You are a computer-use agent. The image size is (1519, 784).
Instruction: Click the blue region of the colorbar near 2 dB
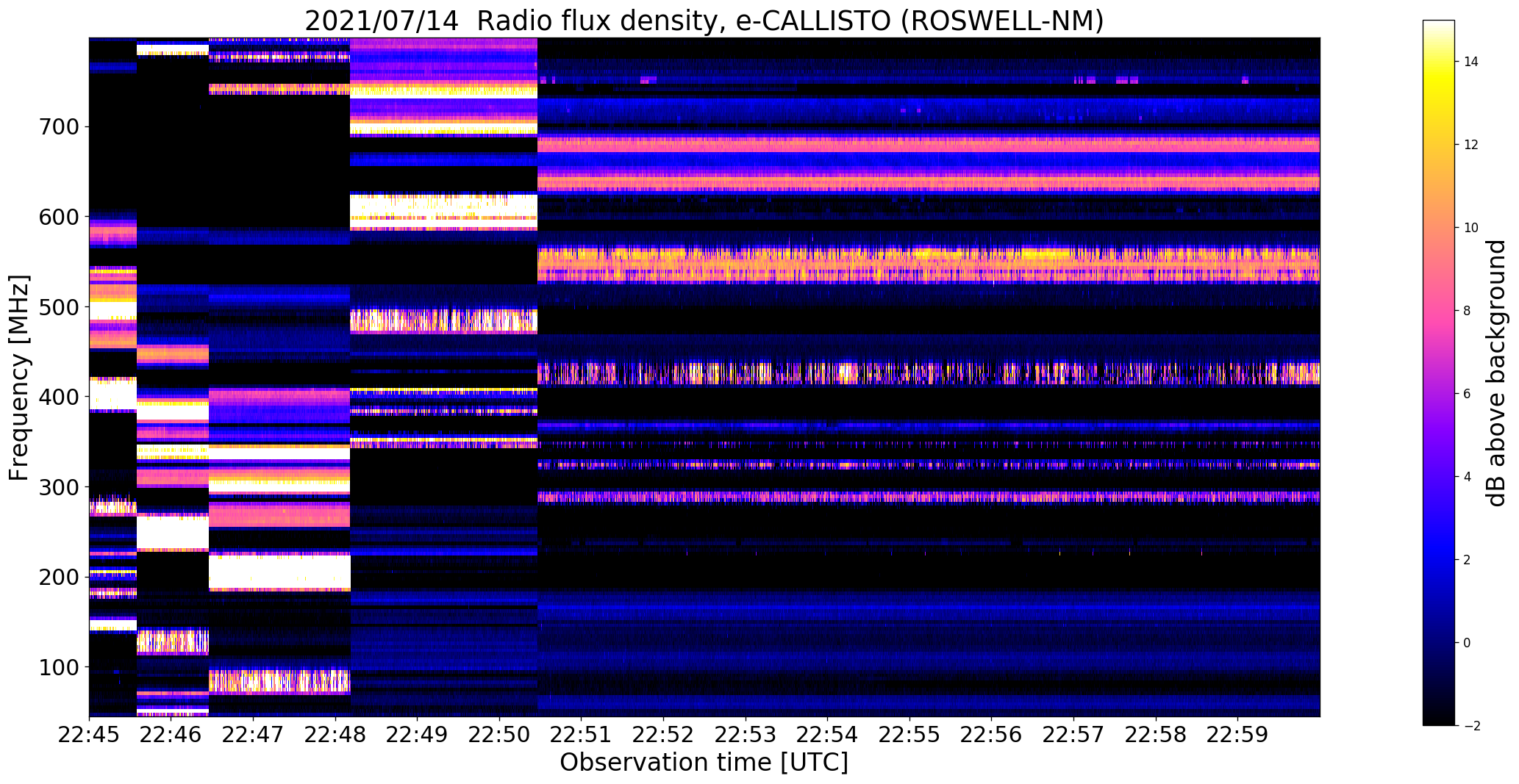tap(1439, 560)
